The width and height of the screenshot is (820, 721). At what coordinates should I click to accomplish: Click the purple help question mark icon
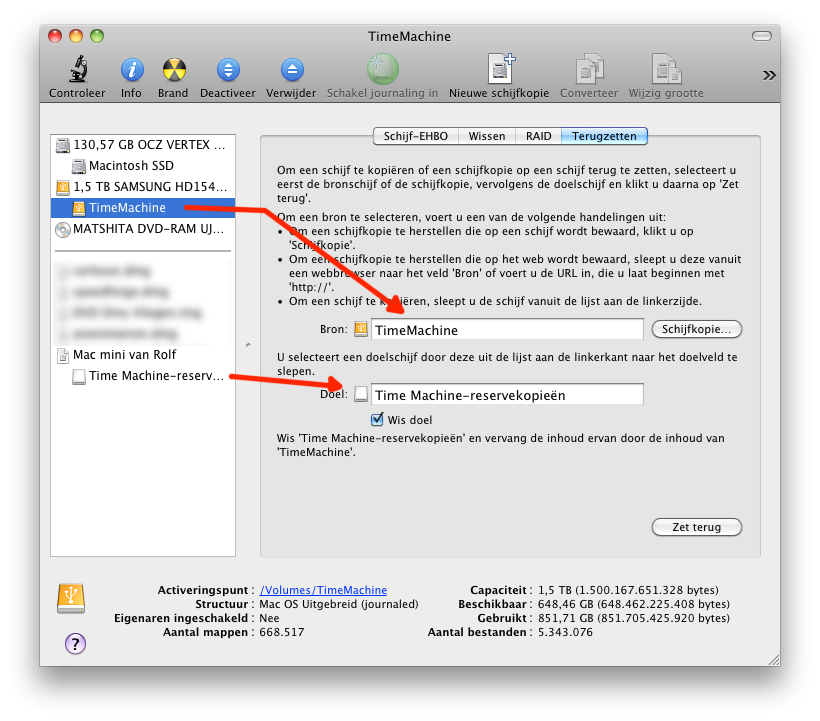pyautogui.click(x=75, y=643)
